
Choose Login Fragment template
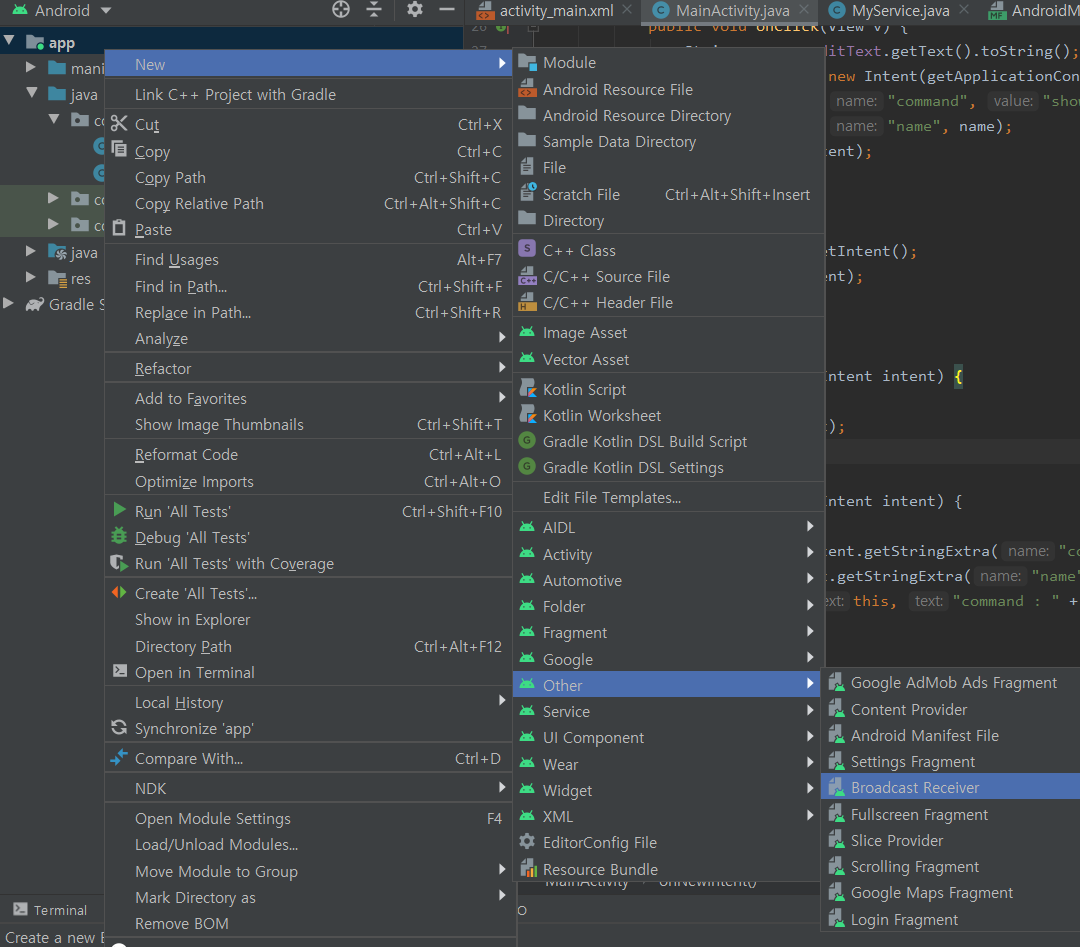[x=951, y=919]
